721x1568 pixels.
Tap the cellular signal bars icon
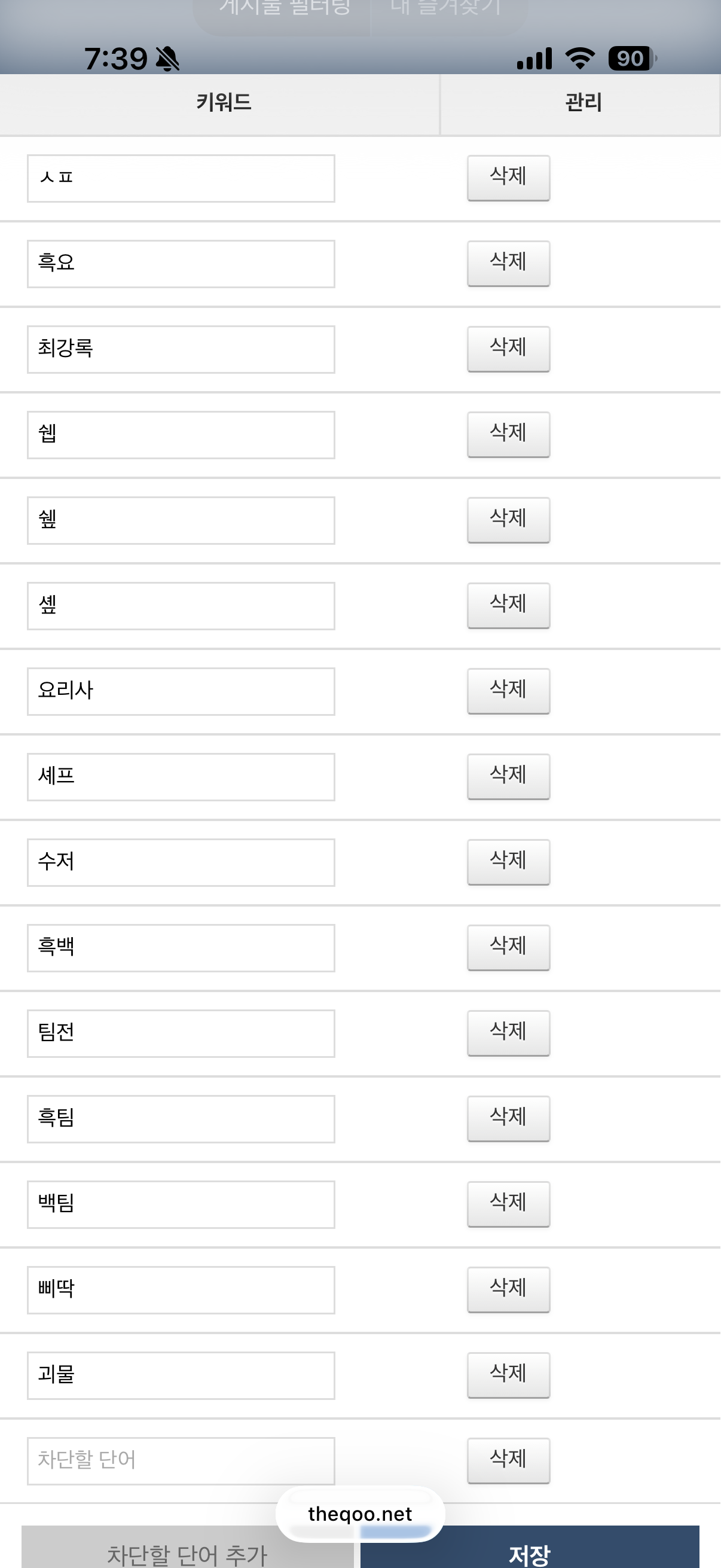534,59
